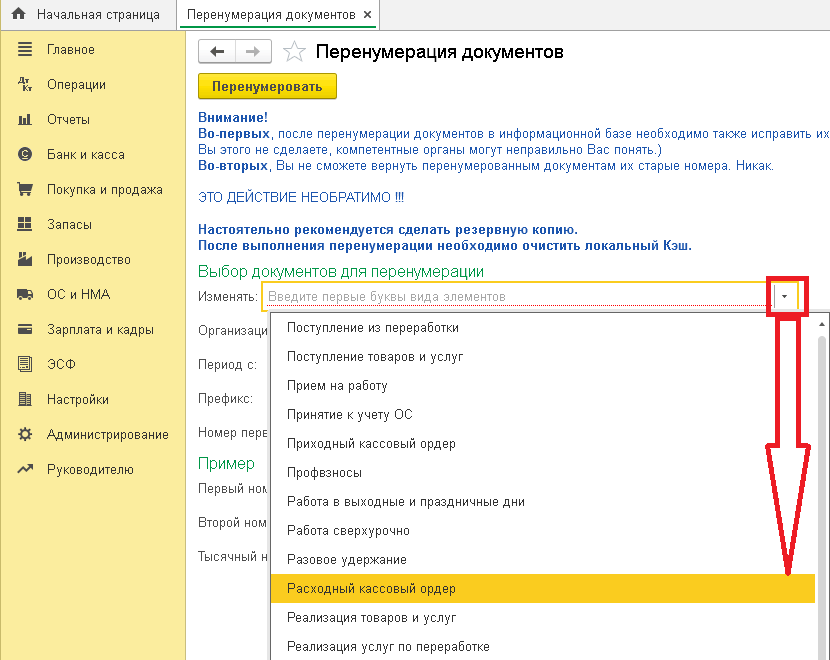Click the forward navigation arrow

[x=253, y=52]
